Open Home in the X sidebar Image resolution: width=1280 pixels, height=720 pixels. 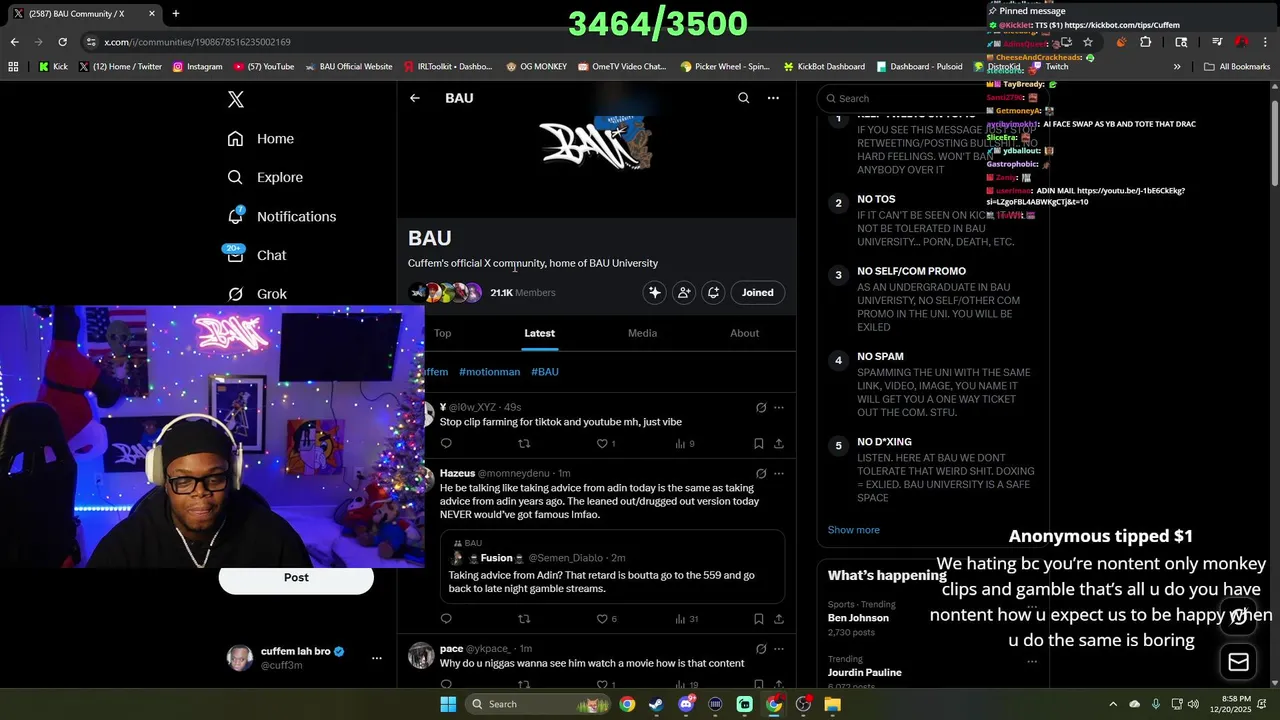[260, 139]
